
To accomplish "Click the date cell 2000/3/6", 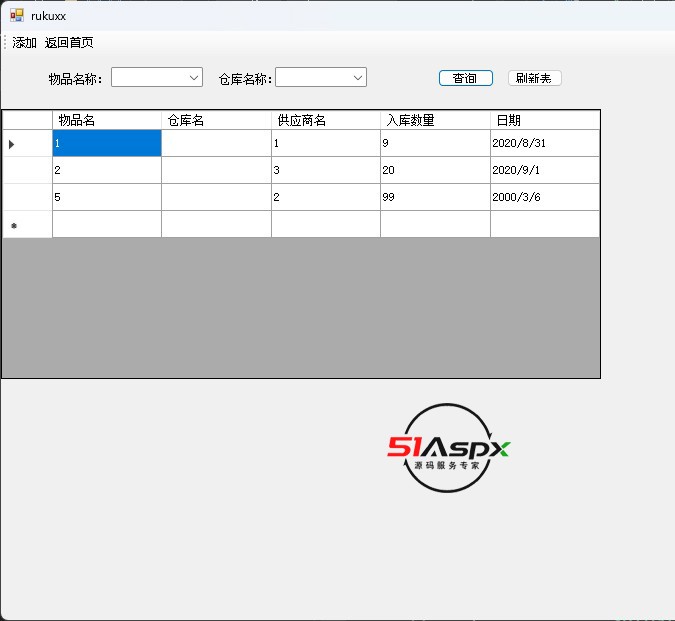I will (545, 197).
